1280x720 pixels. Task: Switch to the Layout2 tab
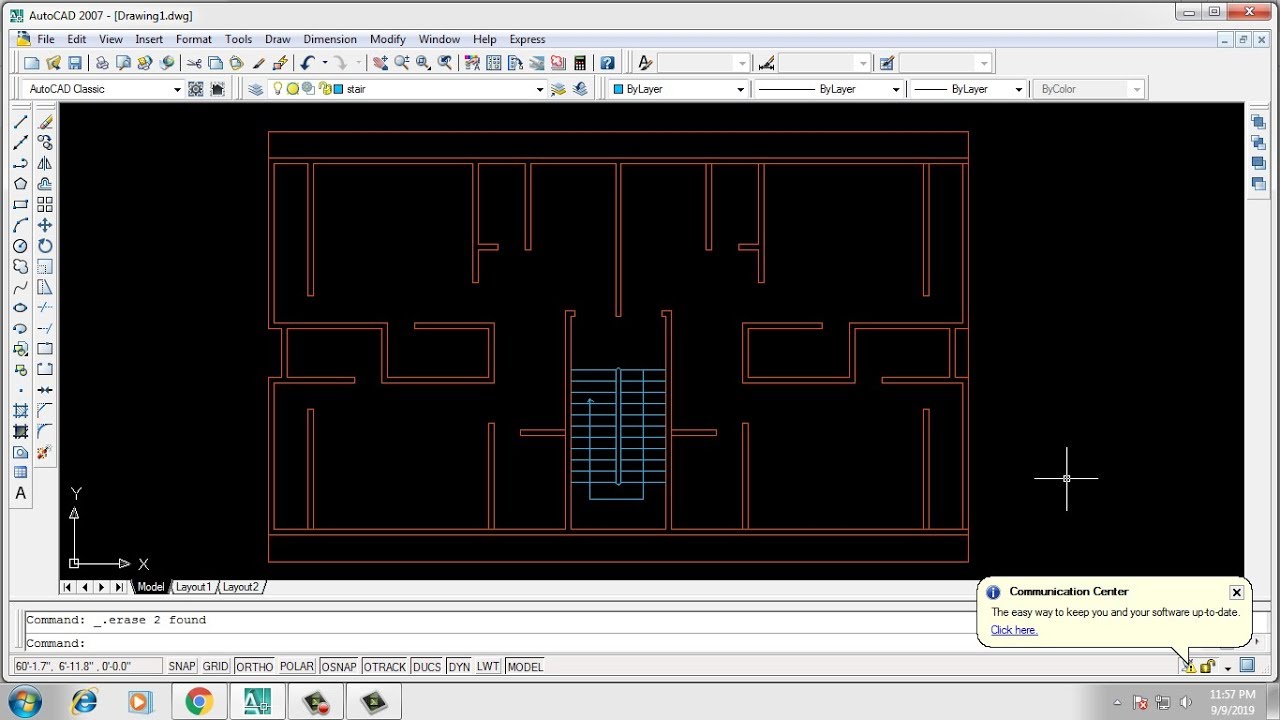(240, 587)
